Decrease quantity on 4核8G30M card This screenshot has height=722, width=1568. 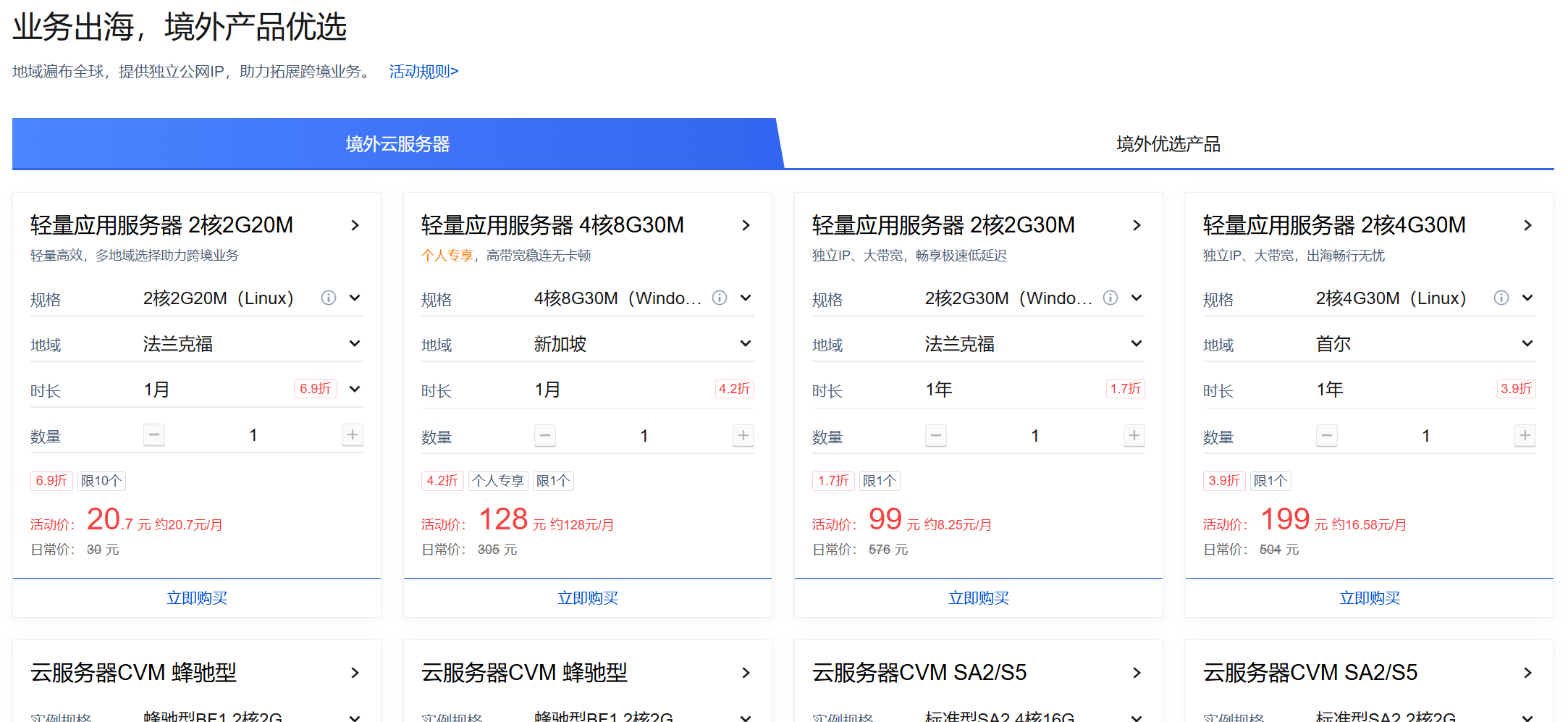point(545,436)
